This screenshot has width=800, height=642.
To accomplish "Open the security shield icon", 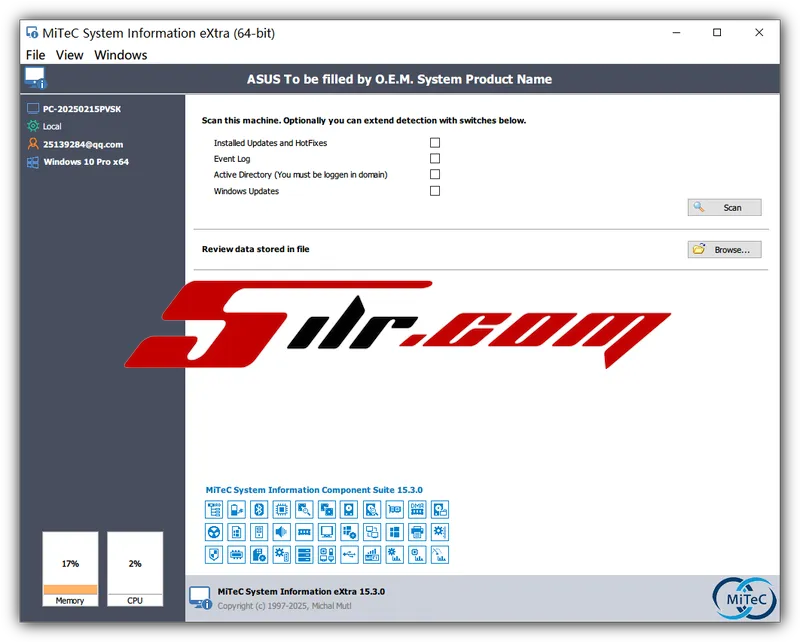I will point(214,555).
